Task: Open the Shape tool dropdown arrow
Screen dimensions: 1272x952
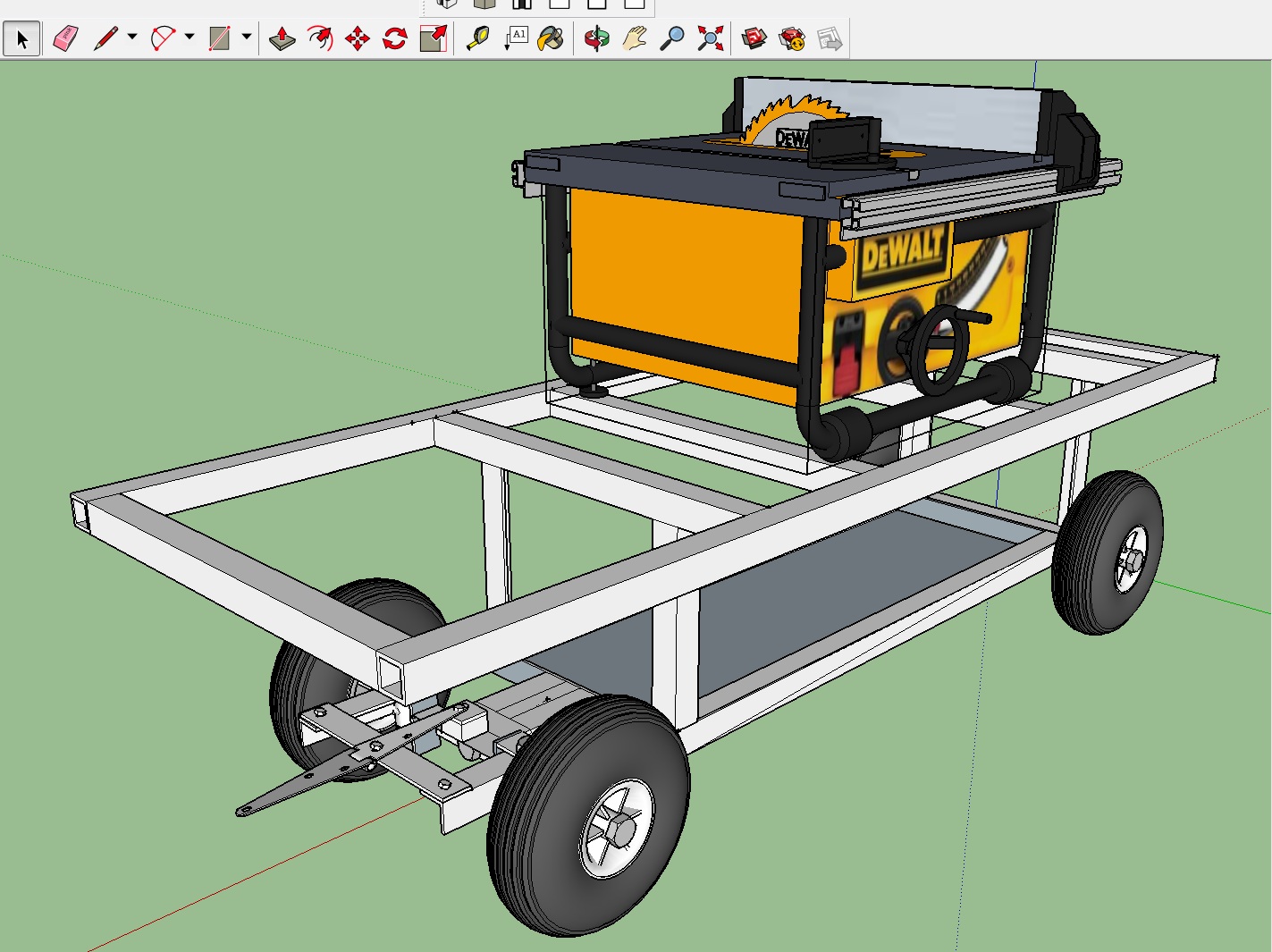Action: (x=246, y=38)
